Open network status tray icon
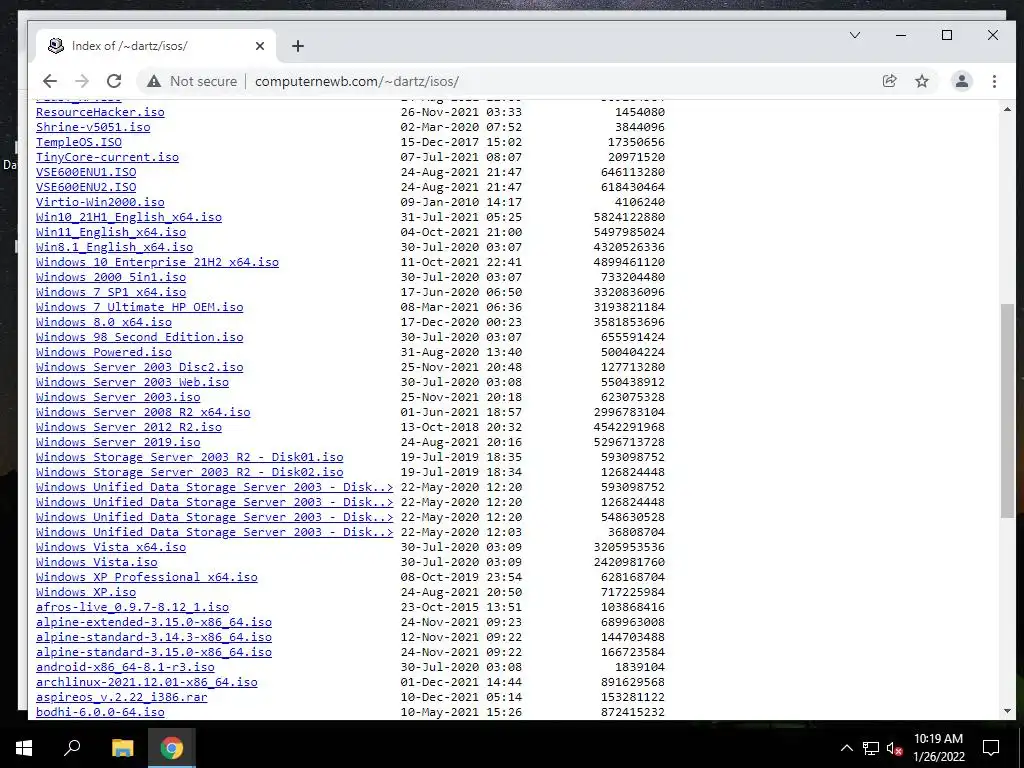This screenshot has height=768, width=1024. pyautogui.click(x=871, y=748)
